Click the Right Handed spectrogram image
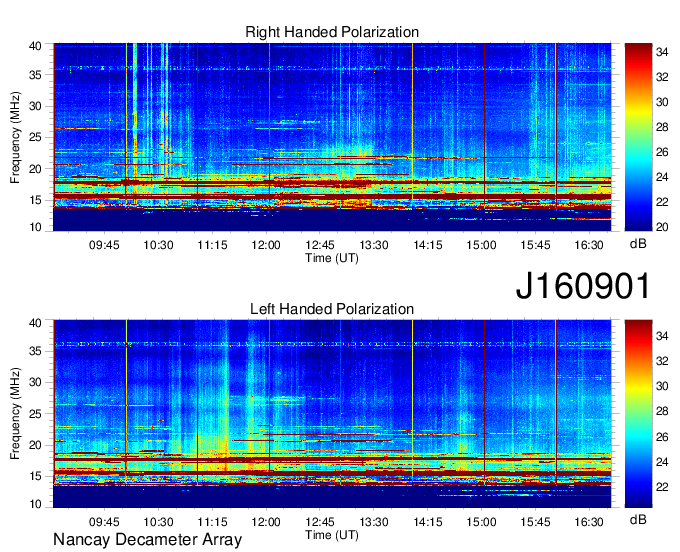The image size is (680, 552). point(332,137)
